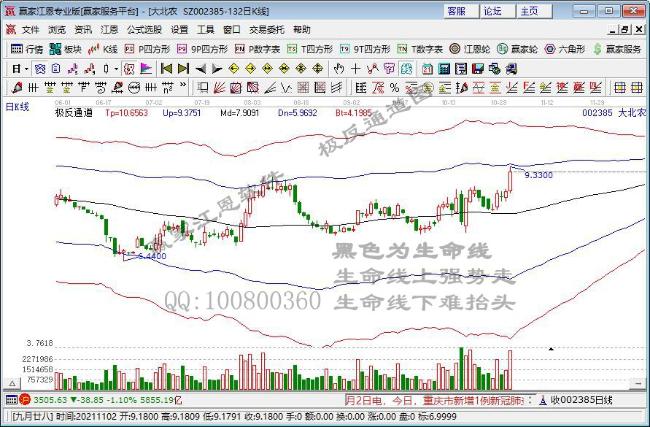650x427 pixels.
Task: Switch to the K线 chart toolbar button
Action: point(103,49)
